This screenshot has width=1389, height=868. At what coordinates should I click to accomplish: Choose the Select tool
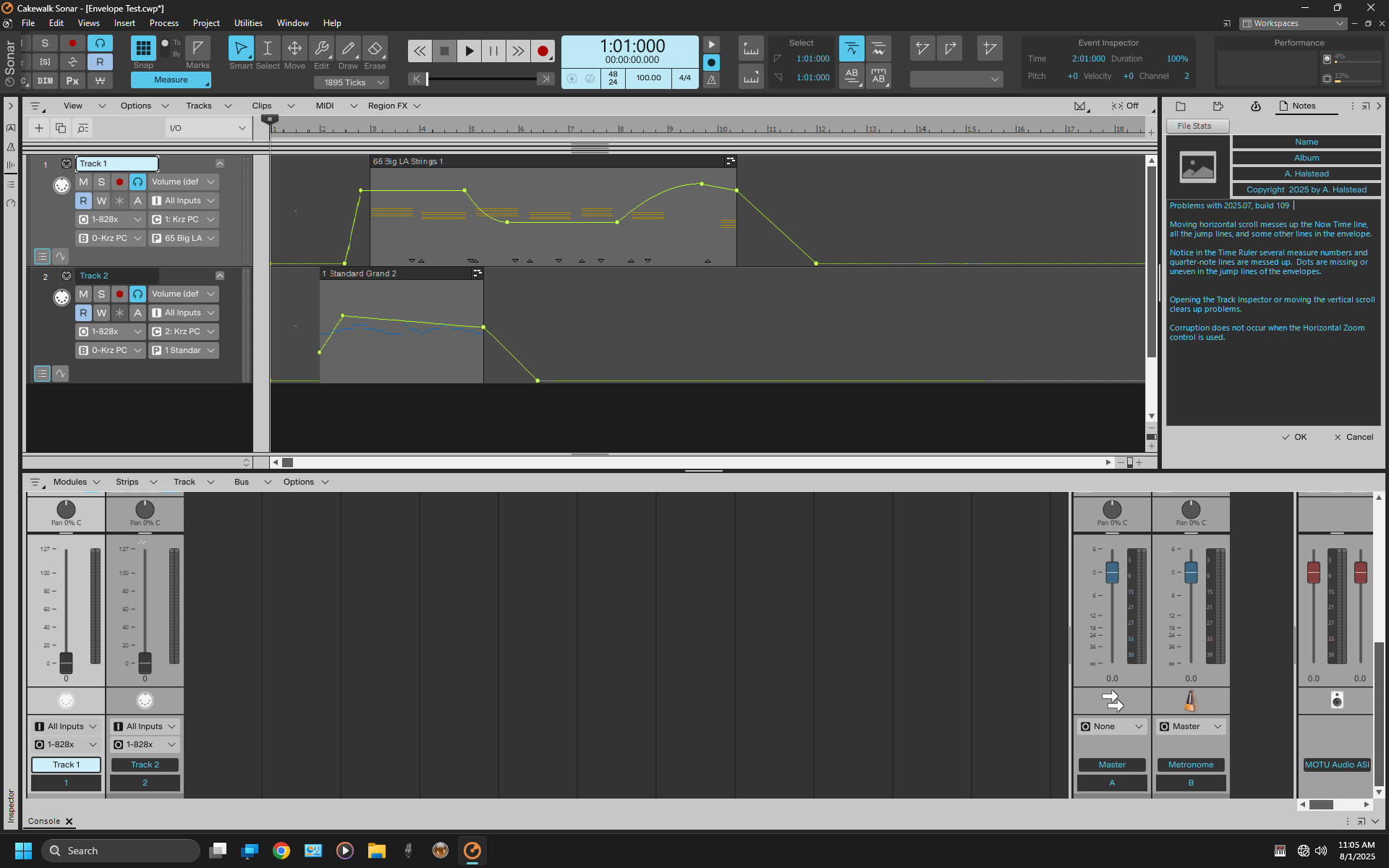(267, 48)
